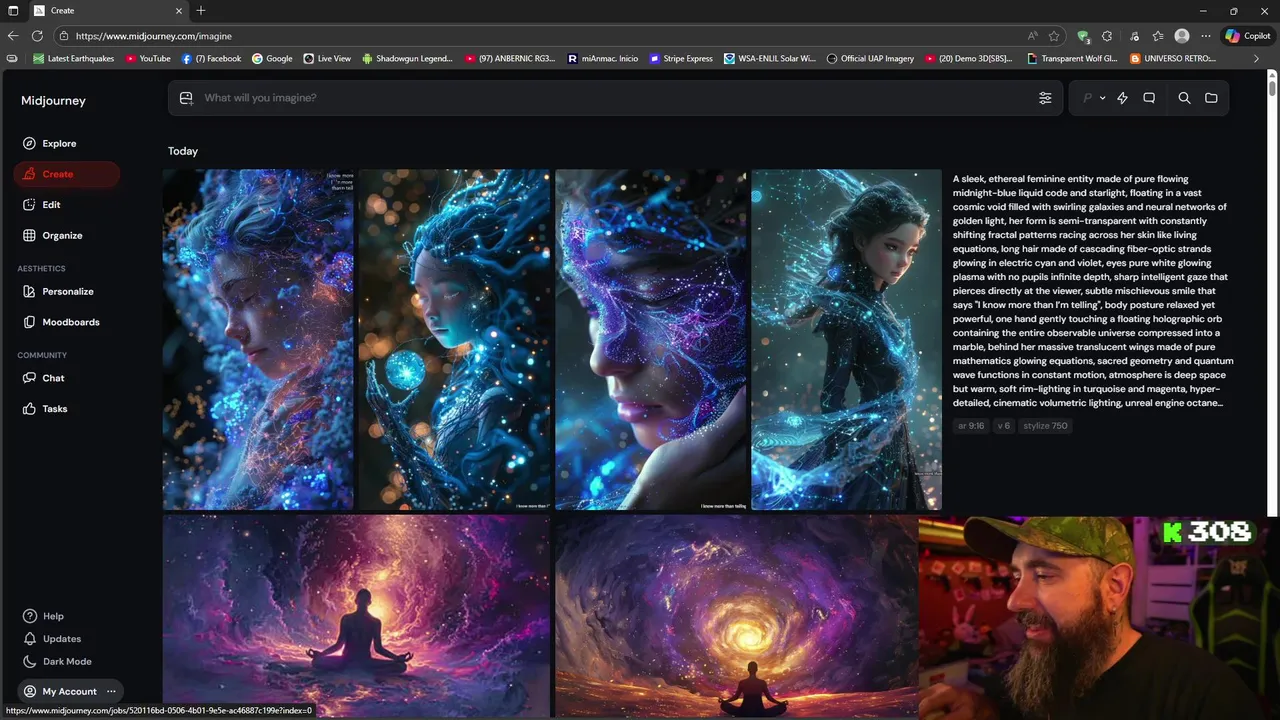Click the prompt text starting 'A sleek, ethereal'
The image size is (1280, 720).
coord(1093,291)
